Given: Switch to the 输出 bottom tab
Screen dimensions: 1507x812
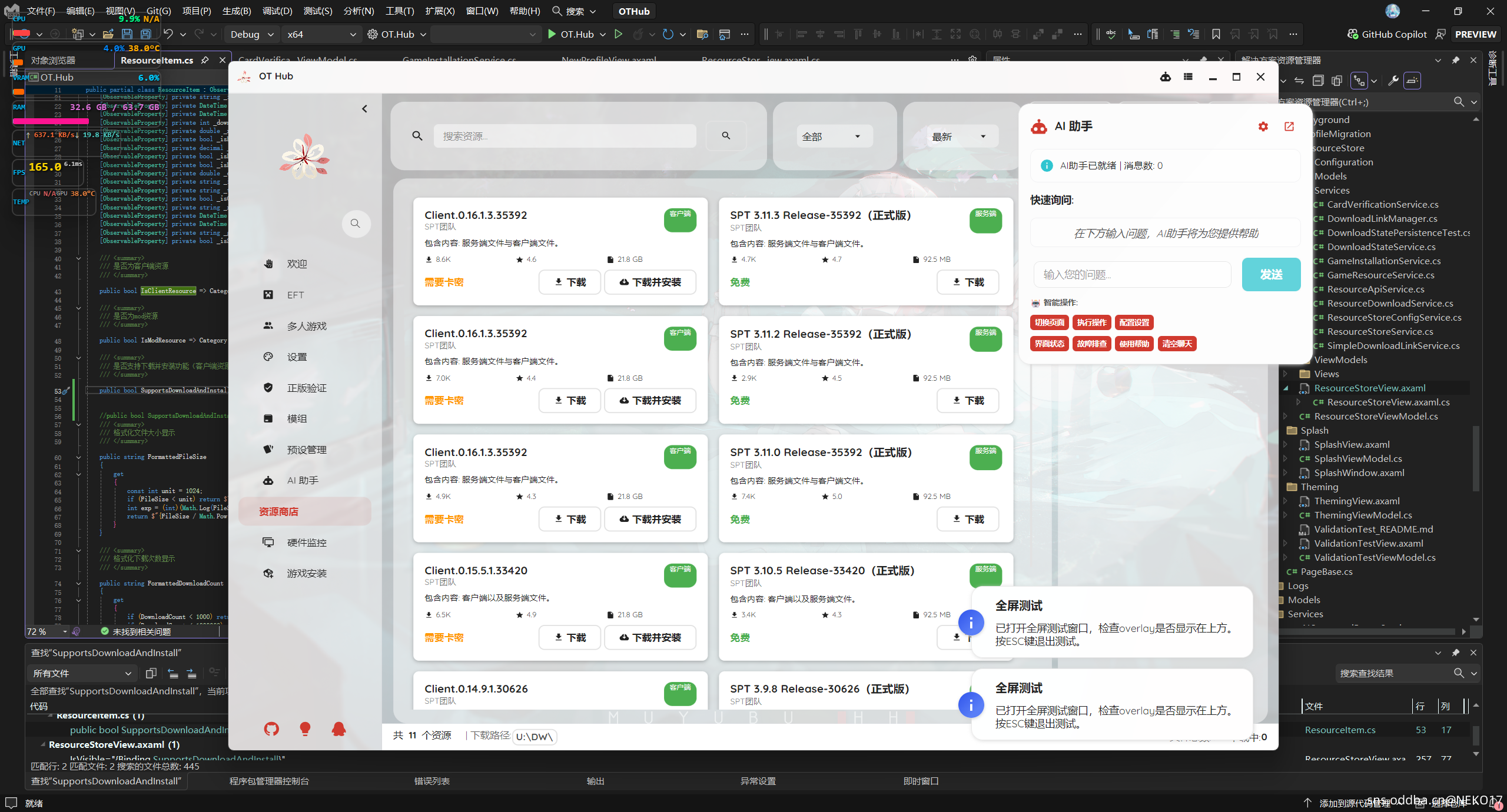Looking at the screenshot, I should pos(595,781).
